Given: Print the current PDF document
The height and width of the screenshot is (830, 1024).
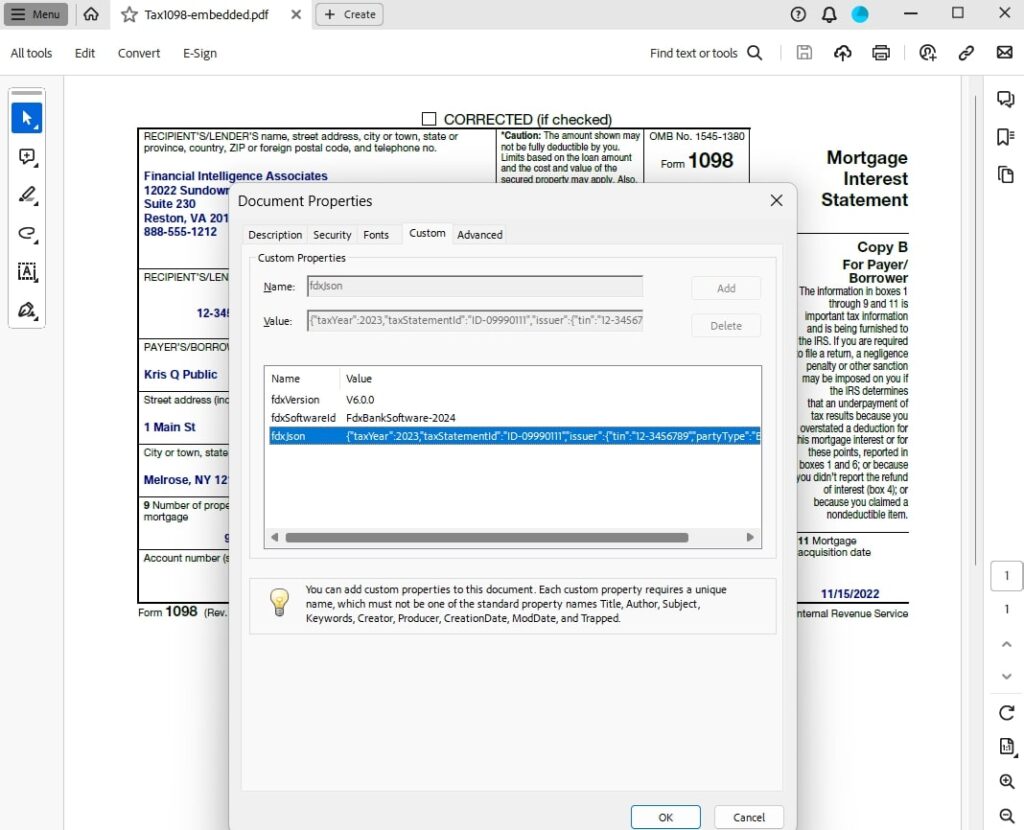Looking at the screenshot, I should pos(880,52).
